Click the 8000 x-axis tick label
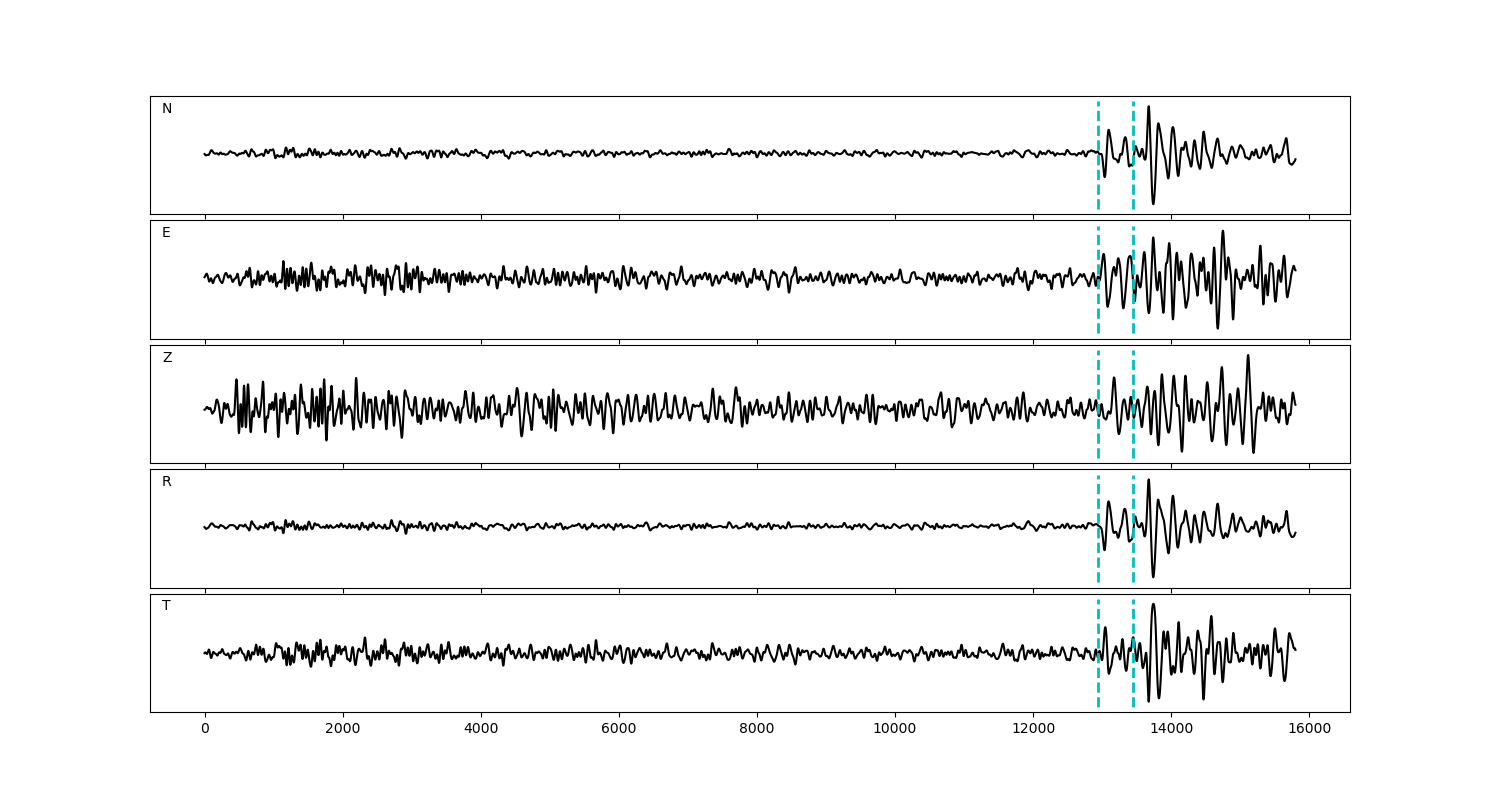 757,730
